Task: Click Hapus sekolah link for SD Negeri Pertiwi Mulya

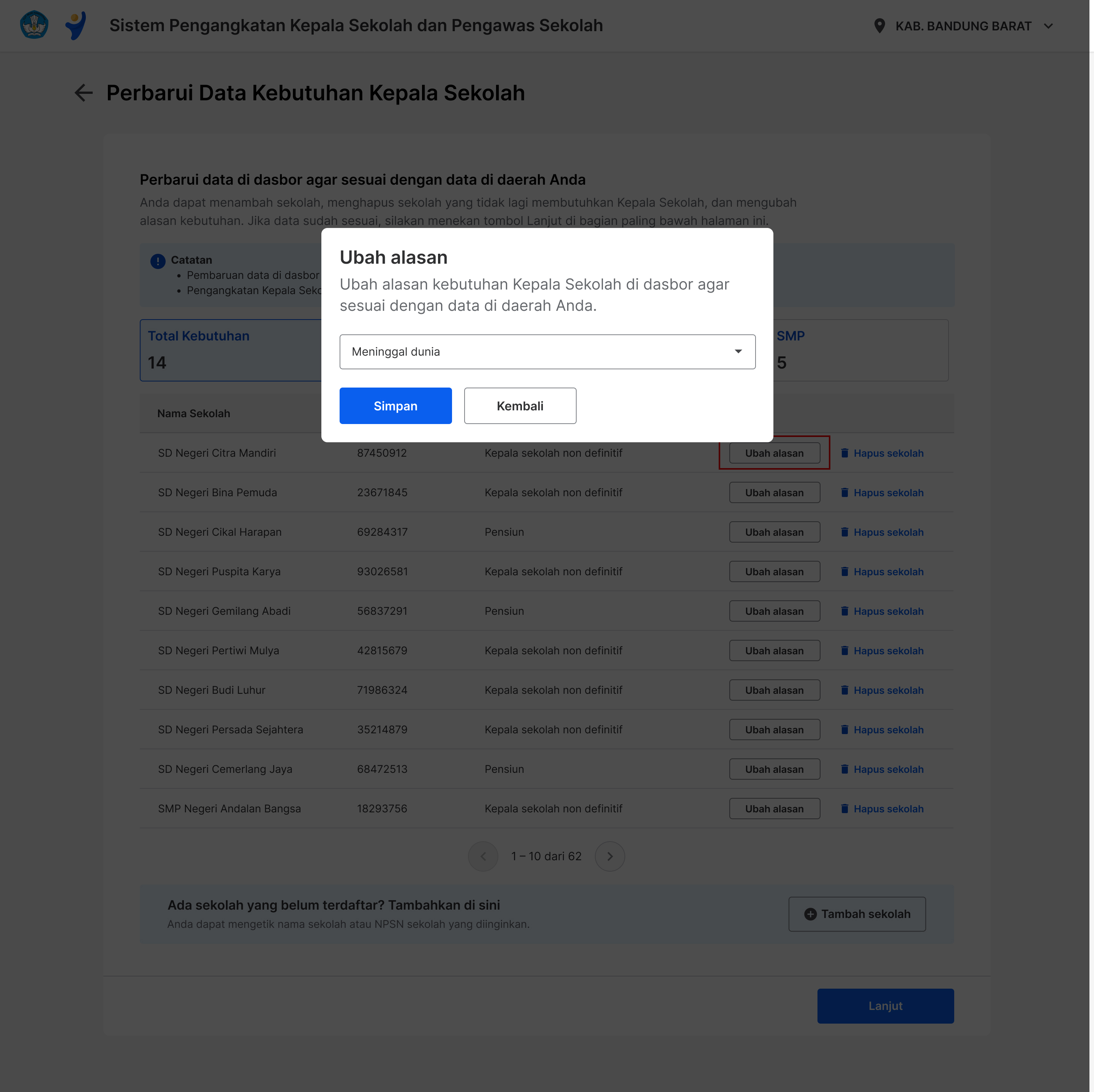Action: (x=888, y=651)
